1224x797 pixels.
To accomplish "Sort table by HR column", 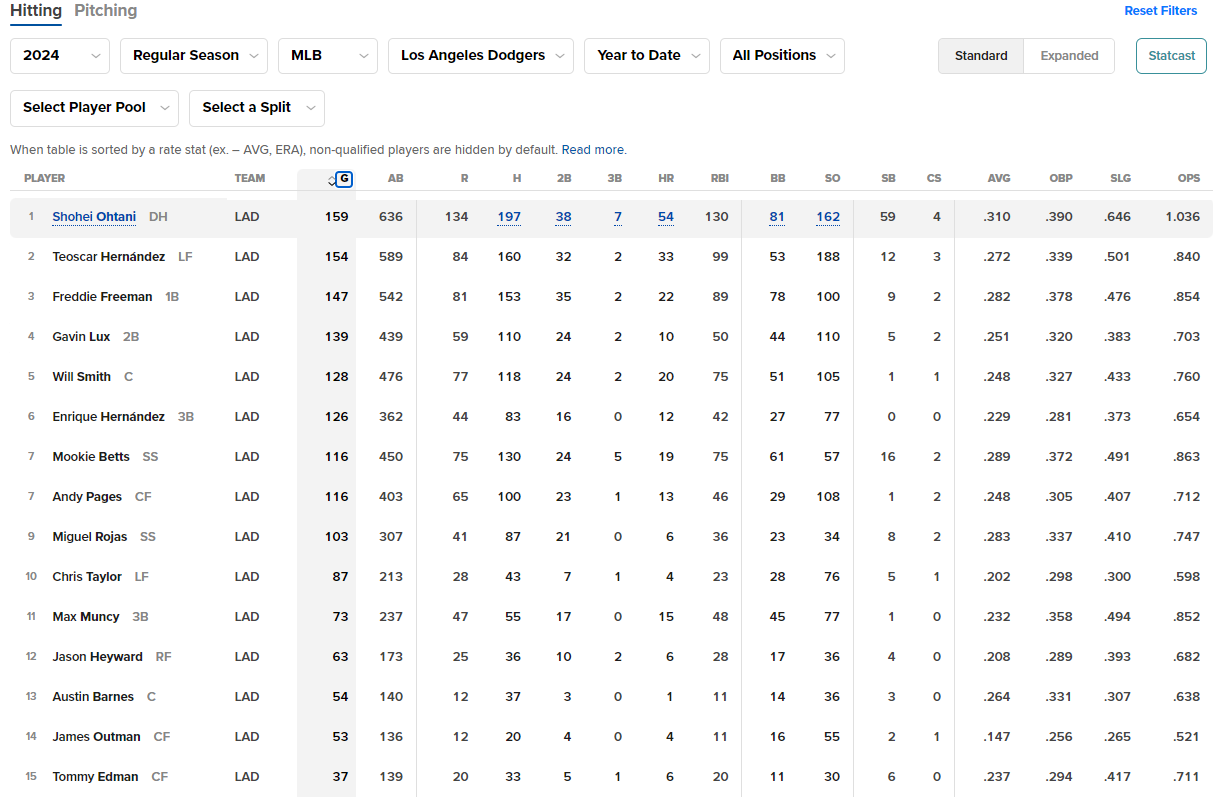I will point(666,179).
